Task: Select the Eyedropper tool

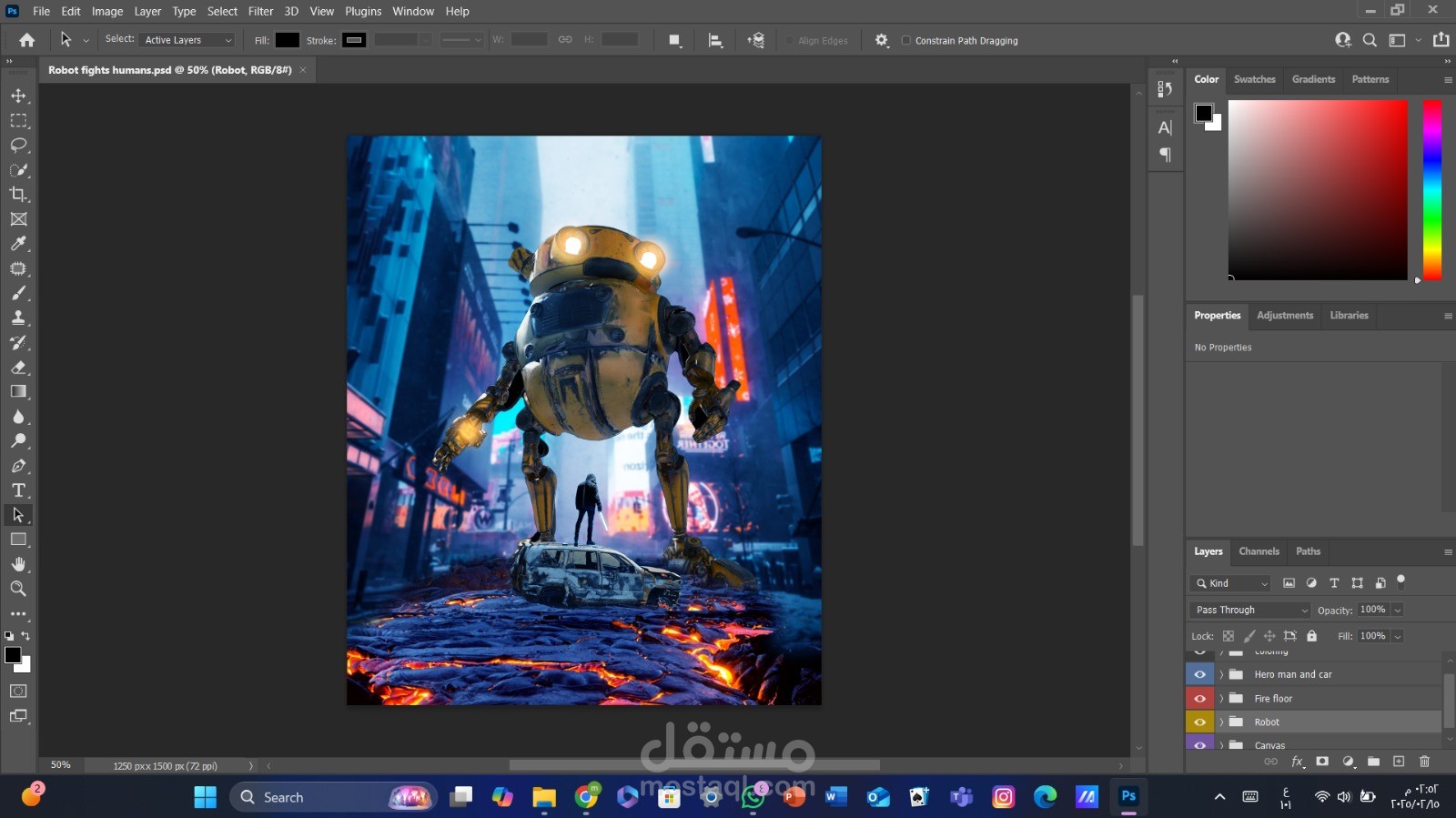Action: [x=18, y=244]
